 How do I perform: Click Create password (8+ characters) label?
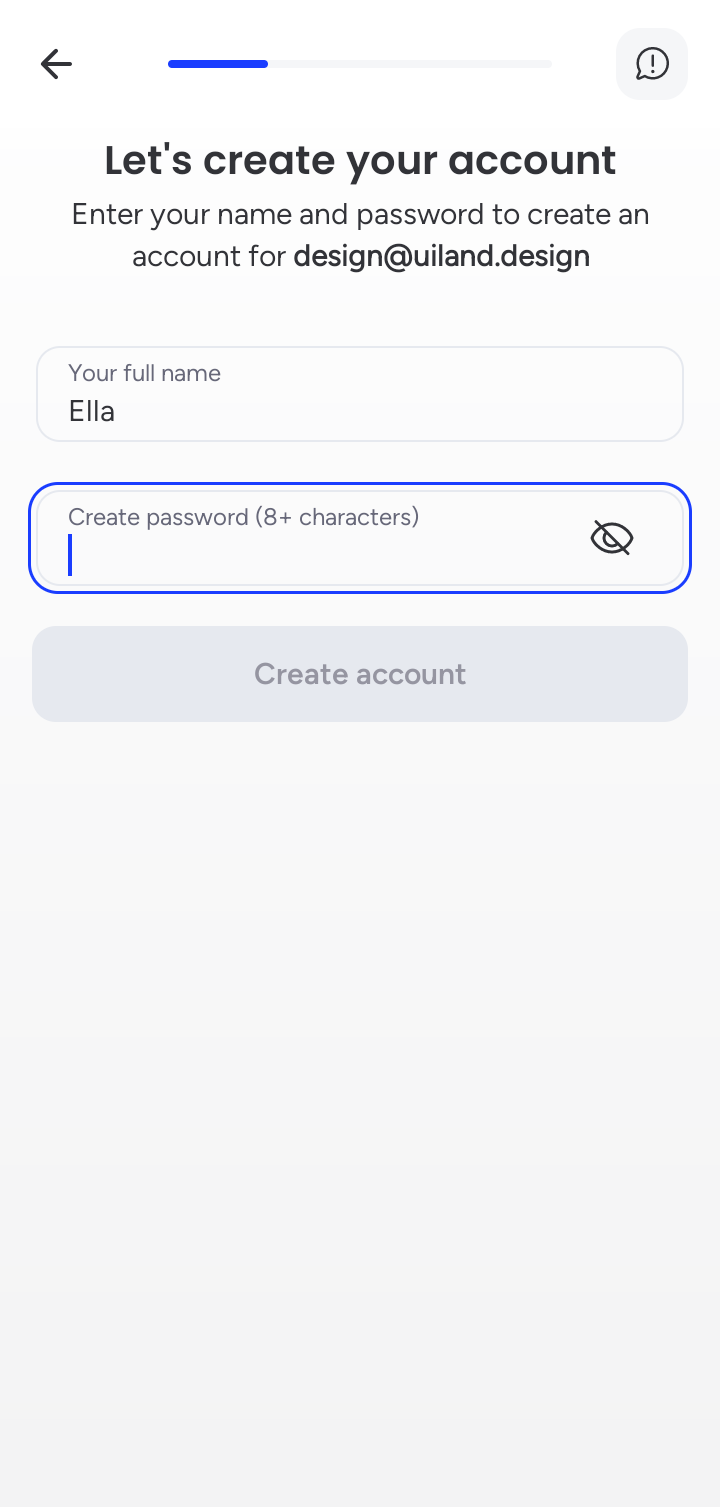pyautogui.click(x=243, y=517)
